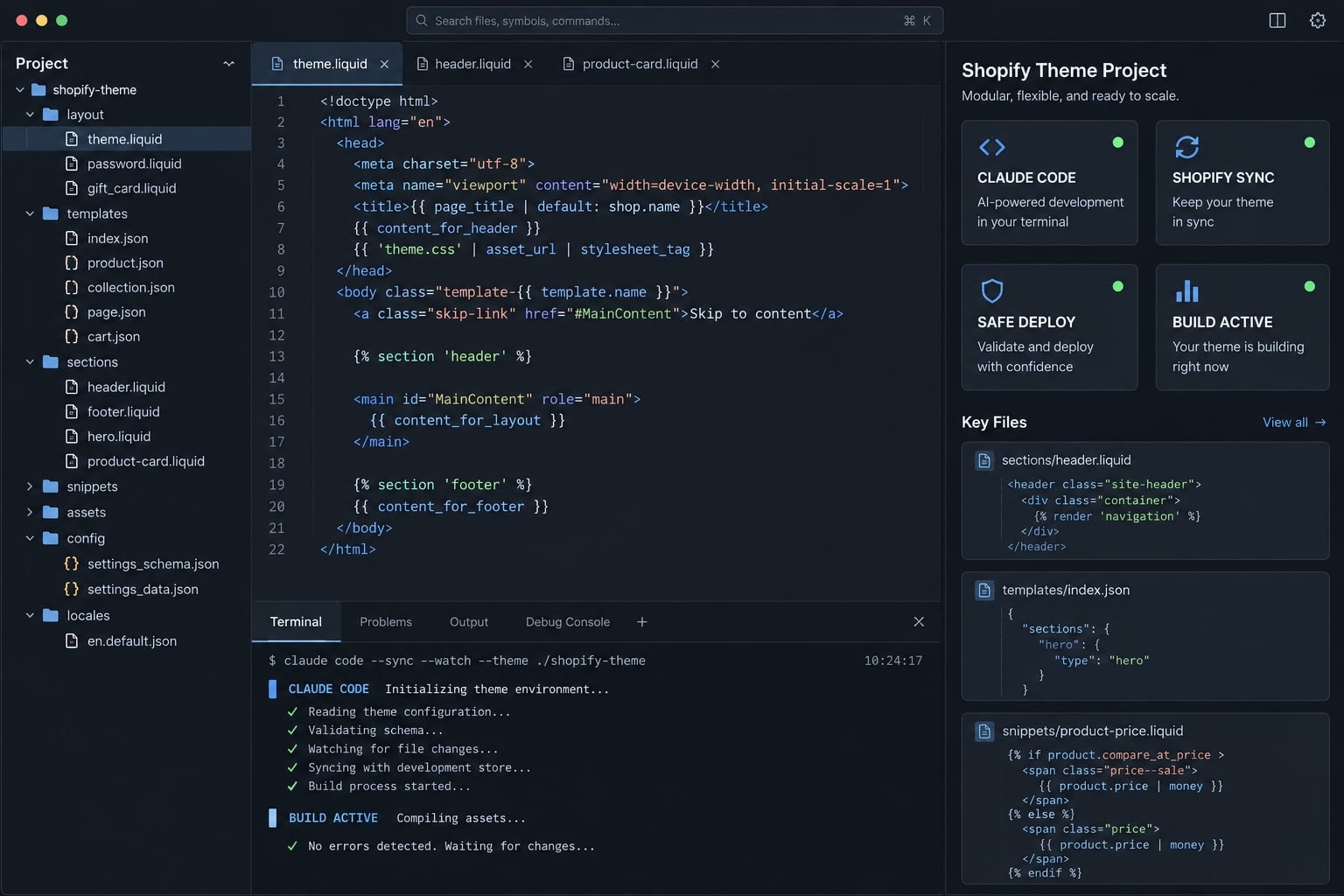This screenshot has width=1344, height=896.
Task: Switch to the header.liquid tab
Action: pyautogui.click(x=473, y=64)
